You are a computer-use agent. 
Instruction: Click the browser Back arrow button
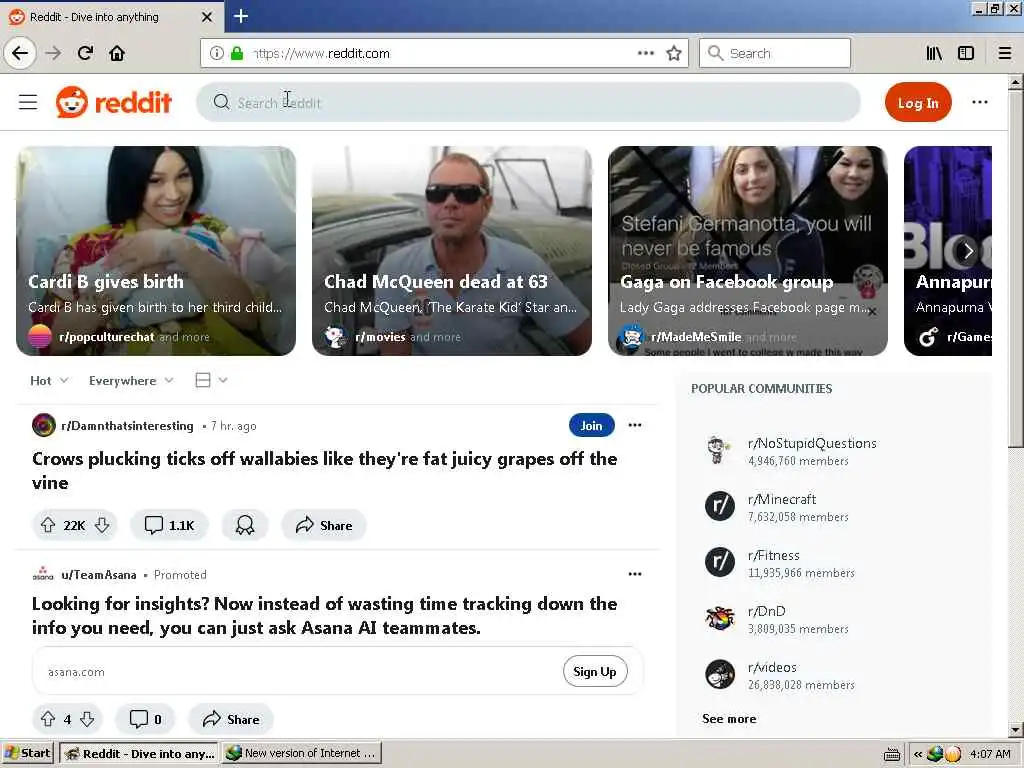tap(20, 53)
